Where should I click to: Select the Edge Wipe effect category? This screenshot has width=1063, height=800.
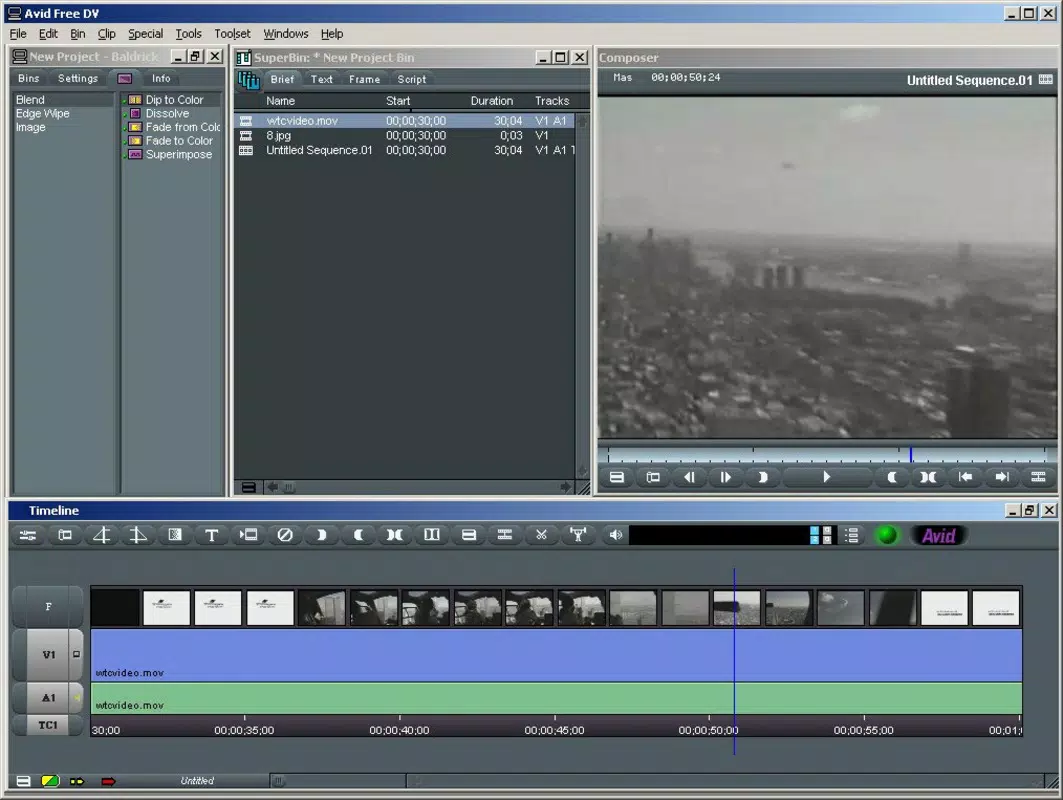tap(43, 113)
